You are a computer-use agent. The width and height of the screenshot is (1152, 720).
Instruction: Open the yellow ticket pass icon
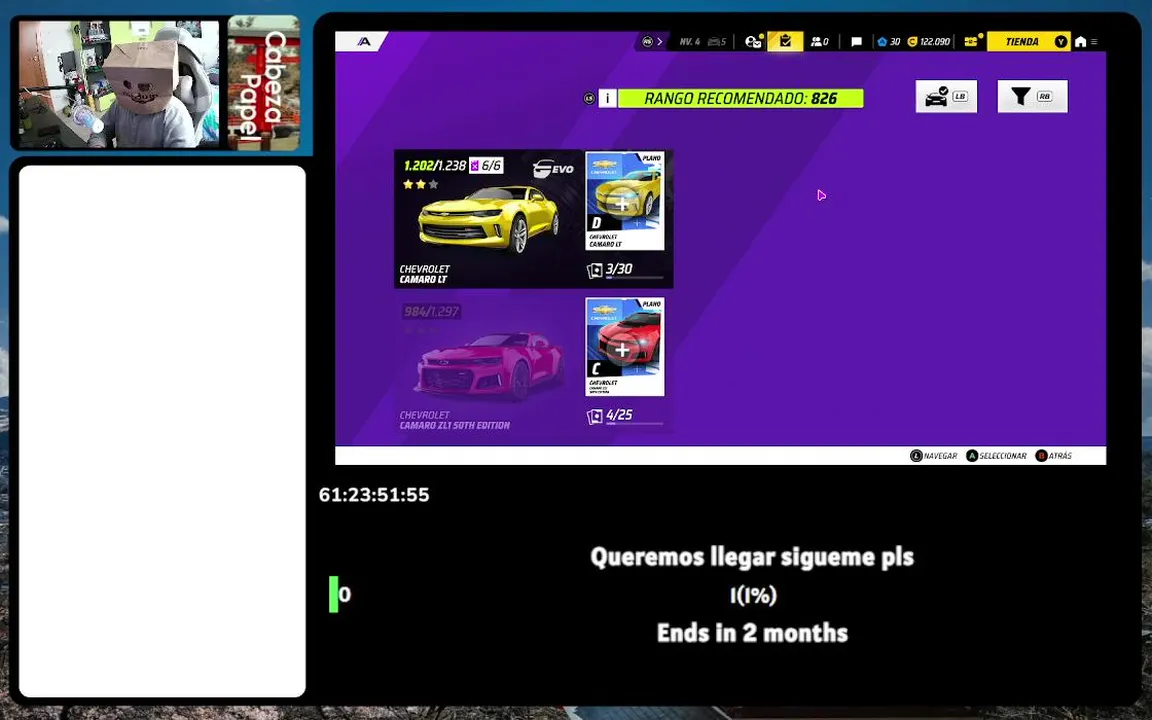[972, 42]
